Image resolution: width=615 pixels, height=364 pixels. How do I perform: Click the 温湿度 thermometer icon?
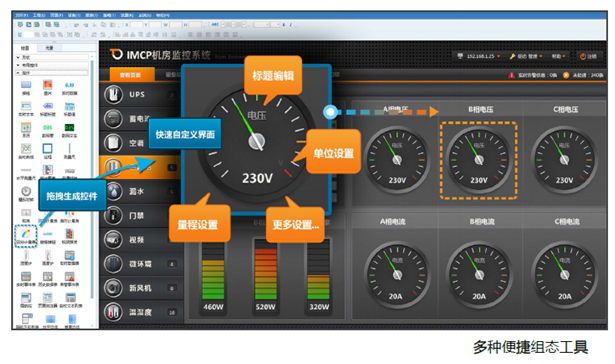point(113,312)
